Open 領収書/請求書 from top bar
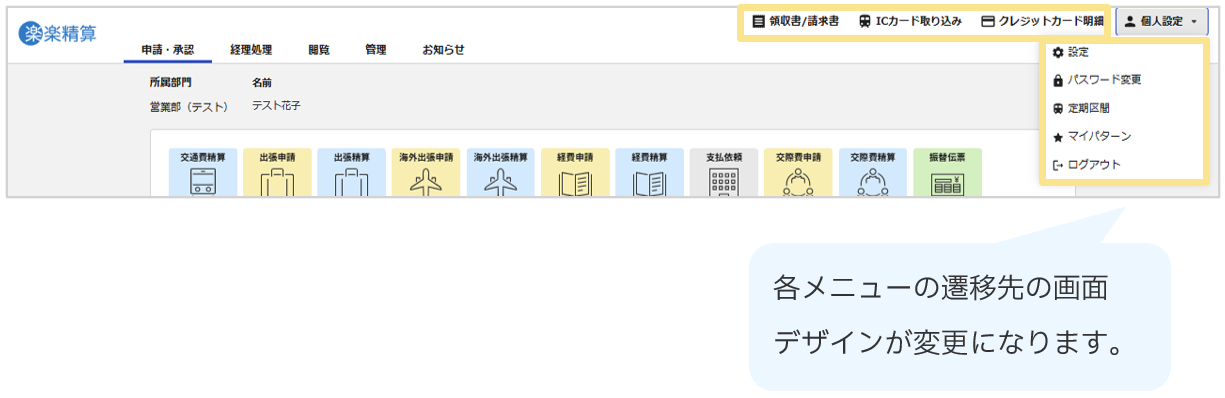 click(x=795, y=21)
